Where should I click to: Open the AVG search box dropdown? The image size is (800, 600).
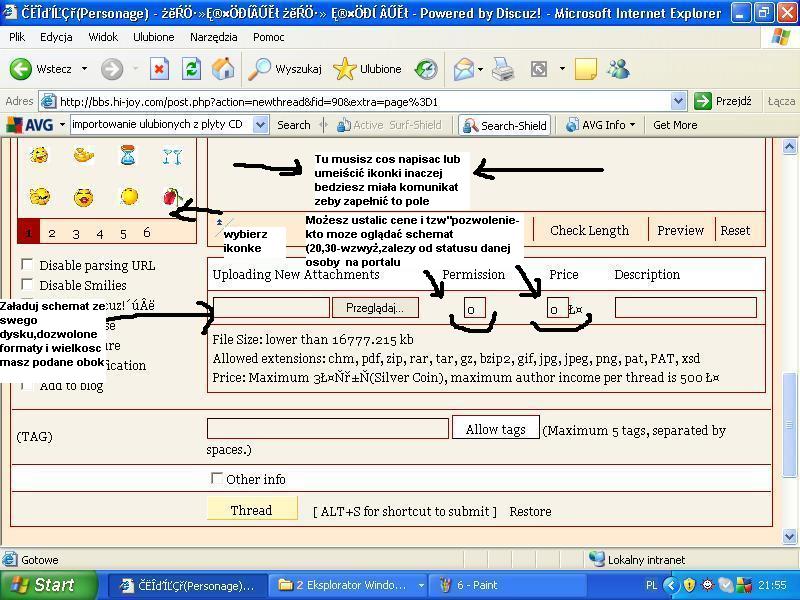click(x=260, y=125)
